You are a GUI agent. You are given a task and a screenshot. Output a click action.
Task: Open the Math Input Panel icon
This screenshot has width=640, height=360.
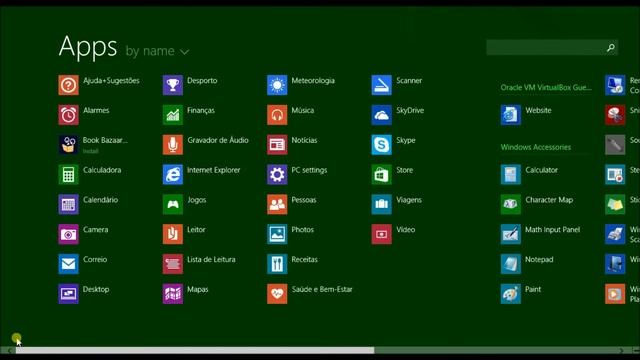(511, 234)
